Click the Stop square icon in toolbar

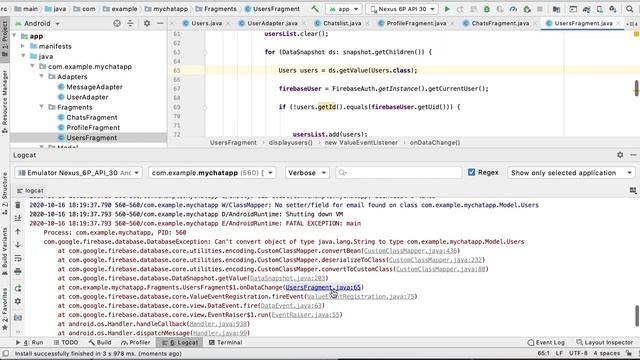pos(540,9)
